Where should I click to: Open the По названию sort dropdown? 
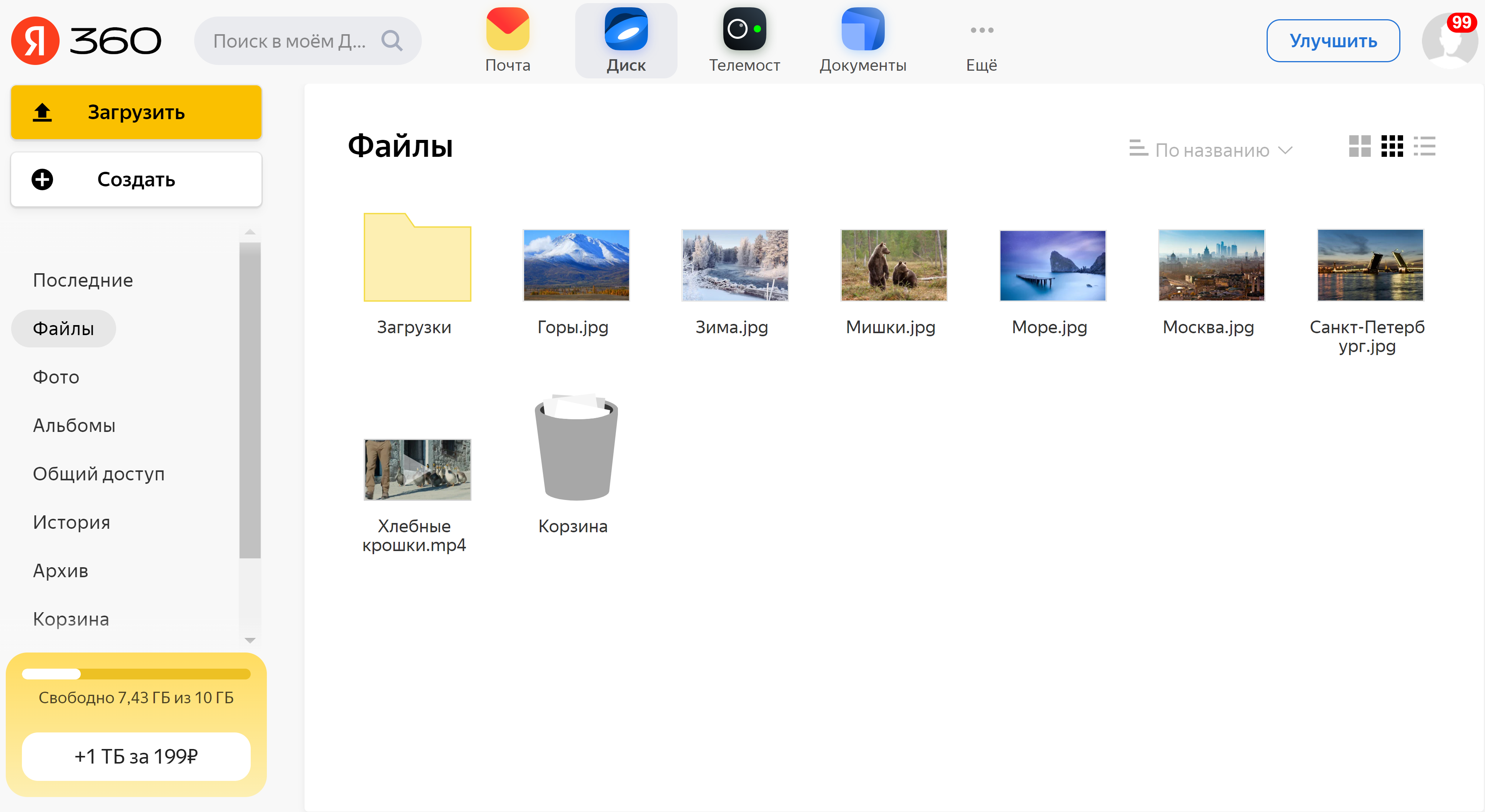coord(1211,150)
